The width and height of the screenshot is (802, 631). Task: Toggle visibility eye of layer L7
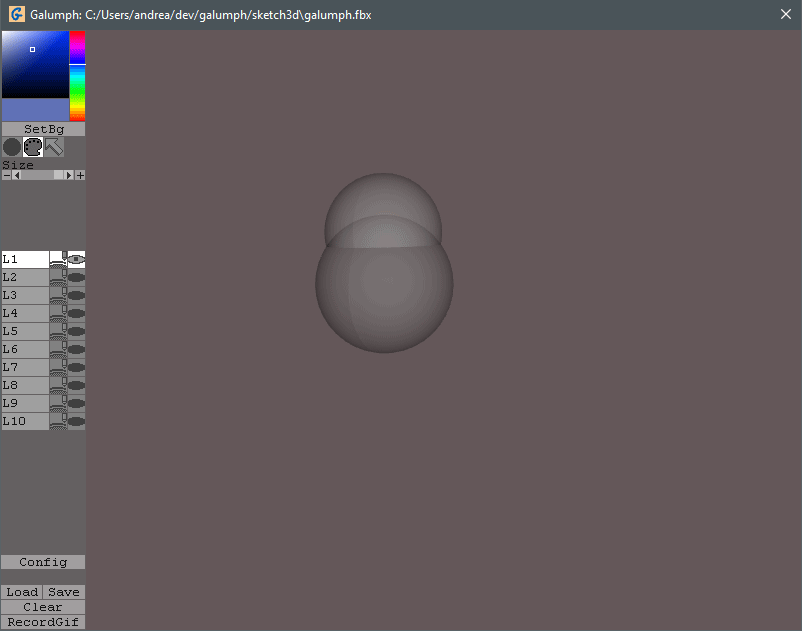[x=76, y=367]
